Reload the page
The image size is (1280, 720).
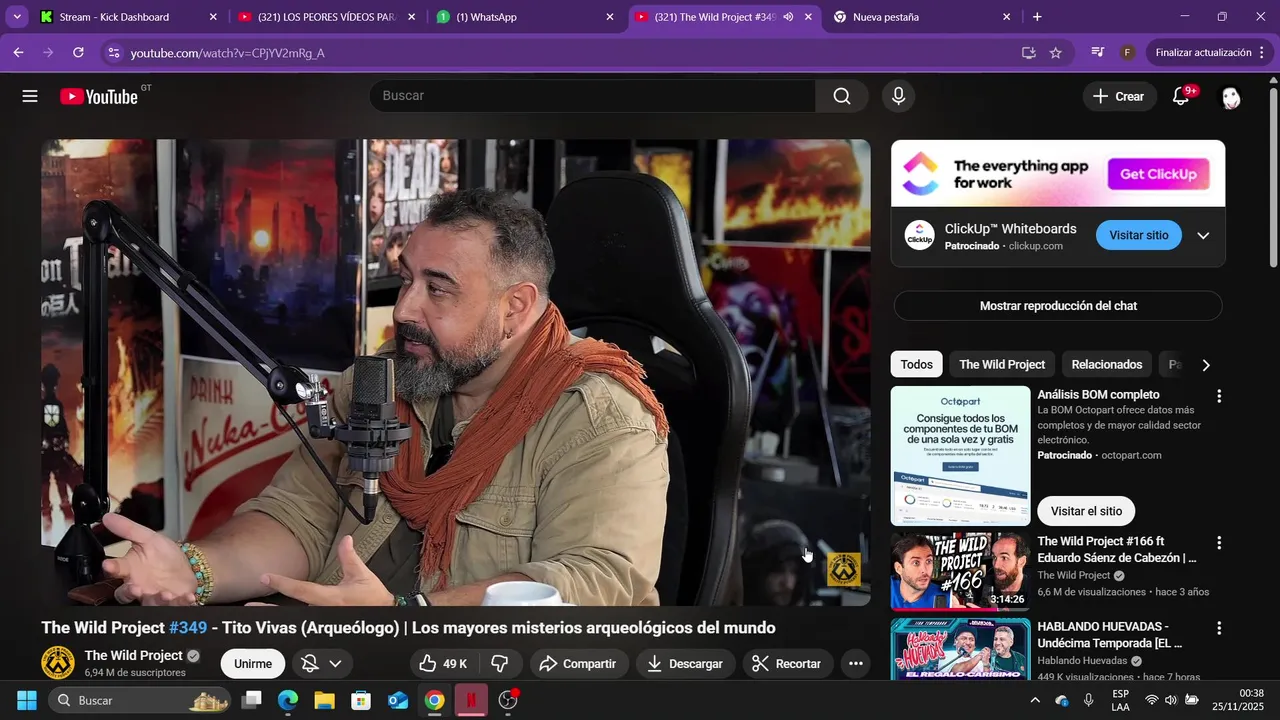(x=78, y=52)
